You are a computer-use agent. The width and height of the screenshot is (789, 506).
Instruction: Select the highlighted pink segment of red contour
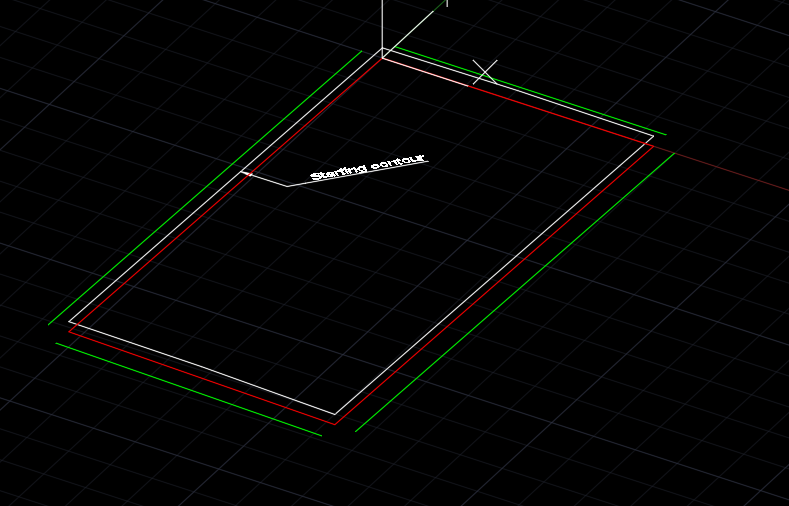[425, 72]
